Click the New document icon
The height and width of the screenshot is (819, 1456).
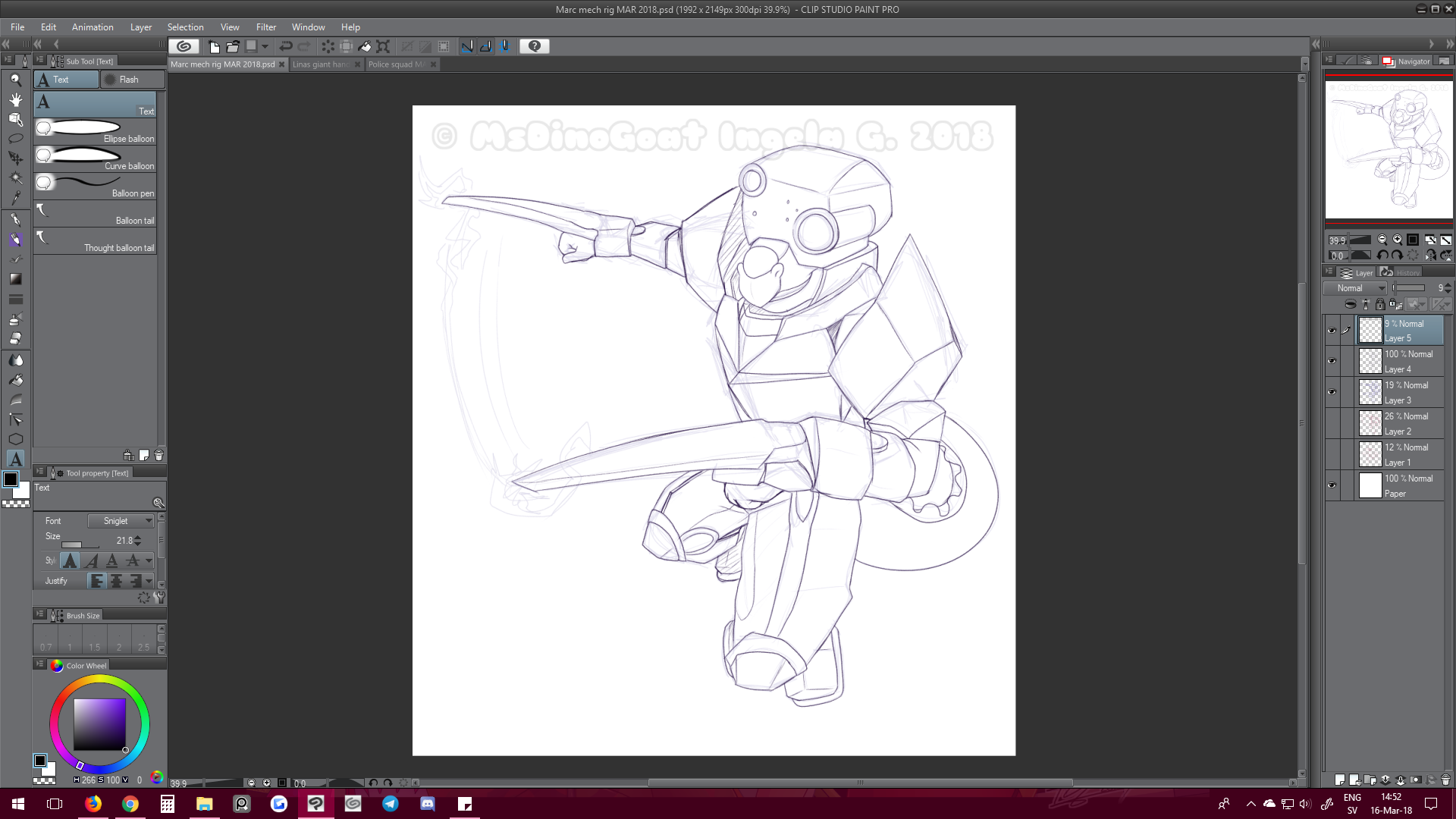click(x=215, y=46)
